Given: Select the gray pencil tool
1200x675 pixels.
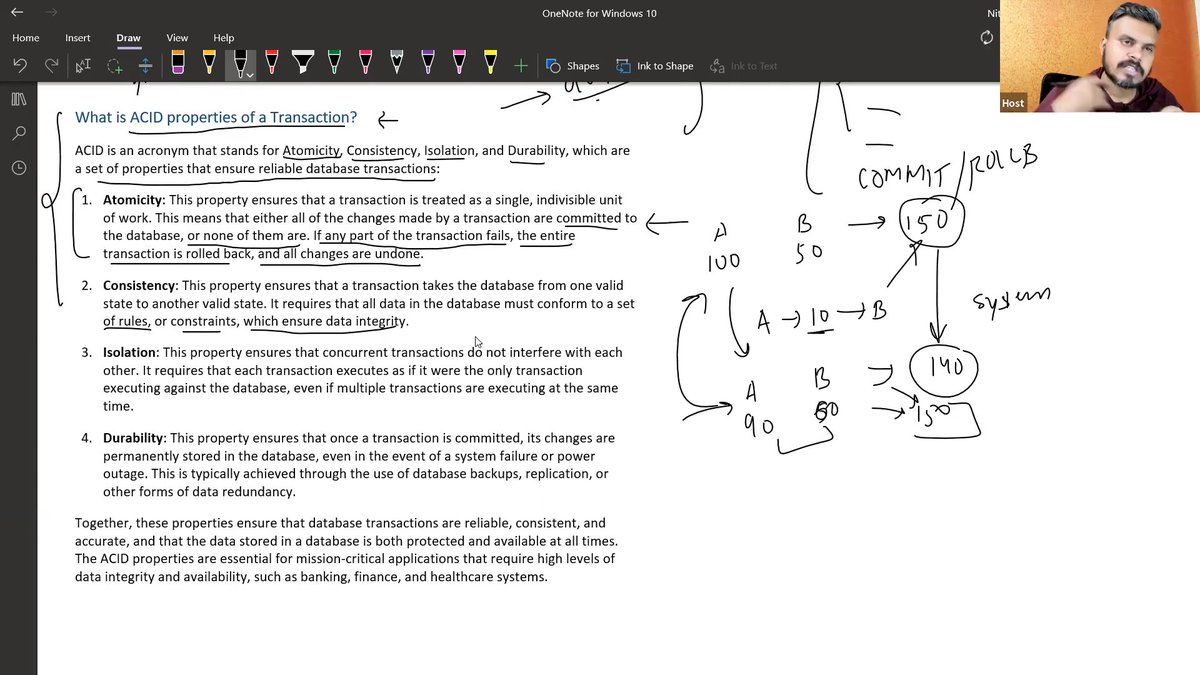Looking at the screenshot, I should tap(396, 64).
